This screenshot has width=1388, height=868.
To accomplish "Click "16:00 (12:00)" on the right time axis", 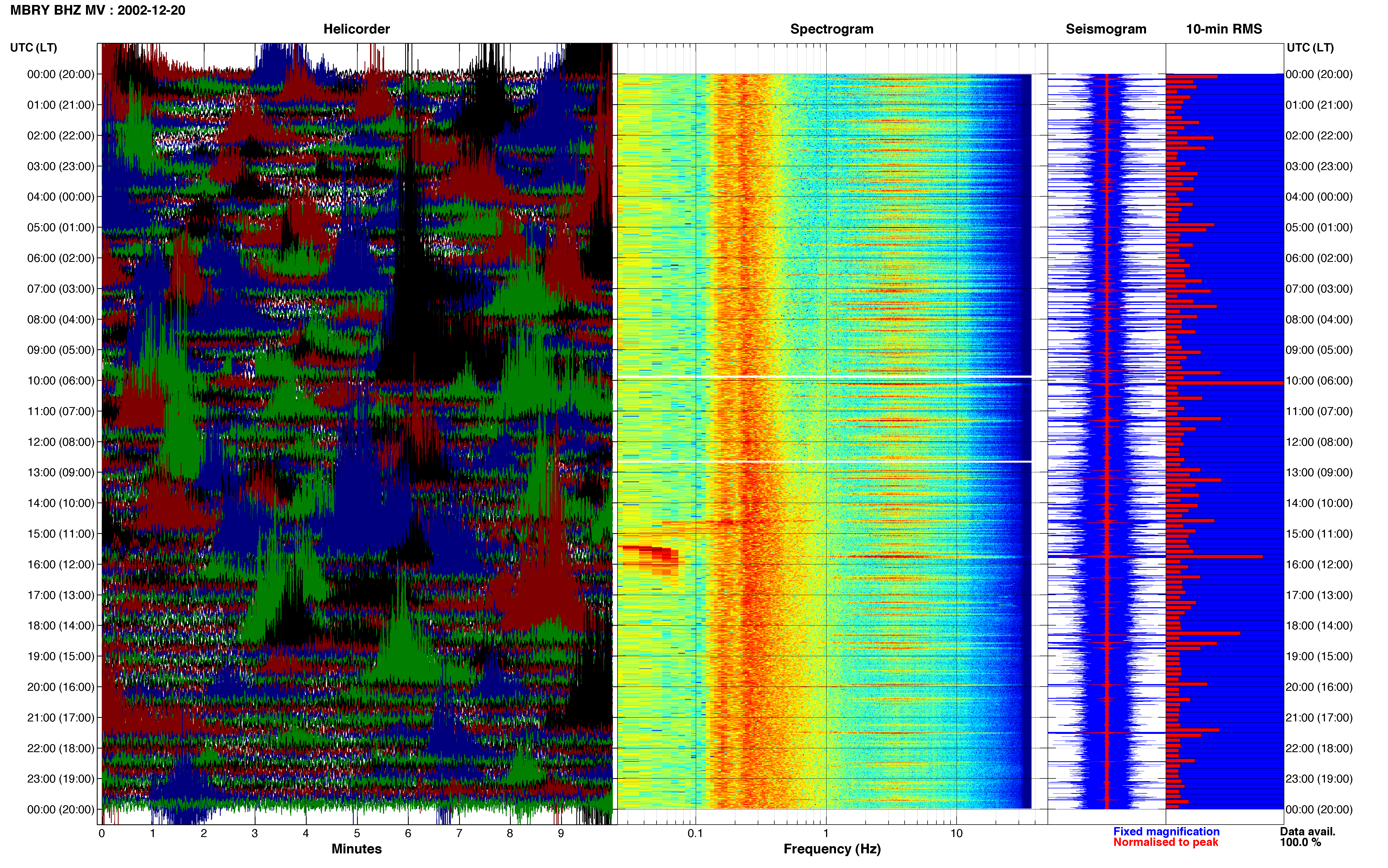I will pyautogui.click(x=1319, y=564).
